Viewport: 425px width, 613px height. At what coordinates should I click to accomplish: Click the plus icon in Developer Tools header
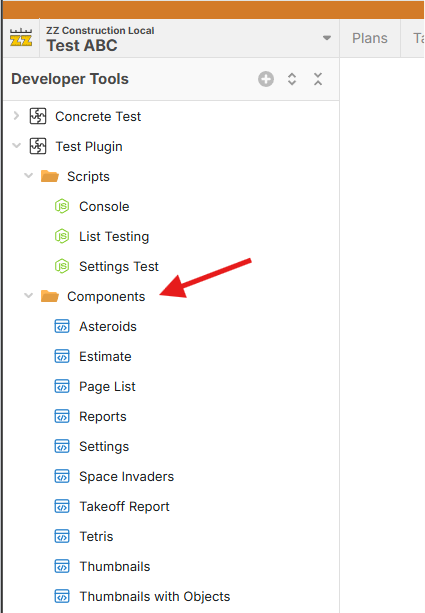click(x=266, y=79)
